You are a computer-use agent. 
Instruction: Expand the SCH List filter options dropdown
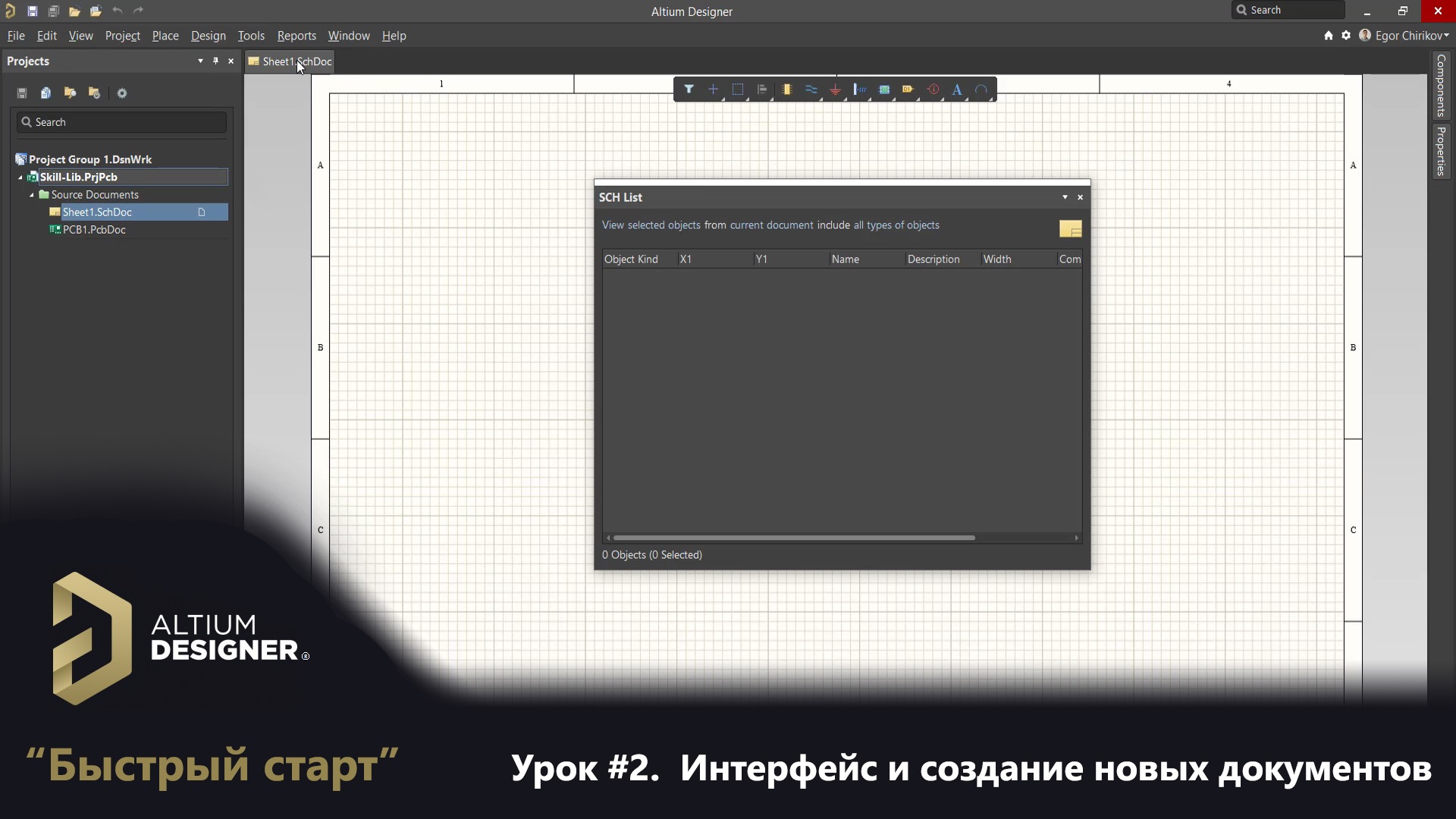pos(1065,197)
